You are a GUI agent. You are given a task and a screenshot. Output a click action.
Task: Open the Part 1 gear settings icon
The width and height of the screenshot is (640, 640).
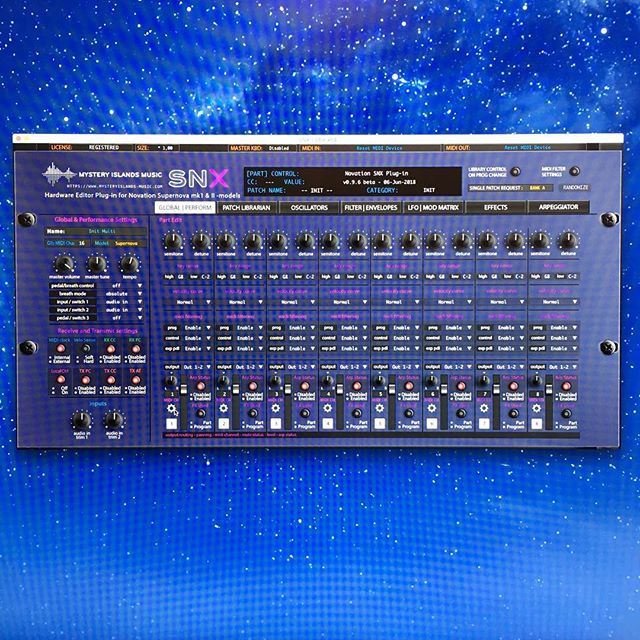(x=171, y=408)
